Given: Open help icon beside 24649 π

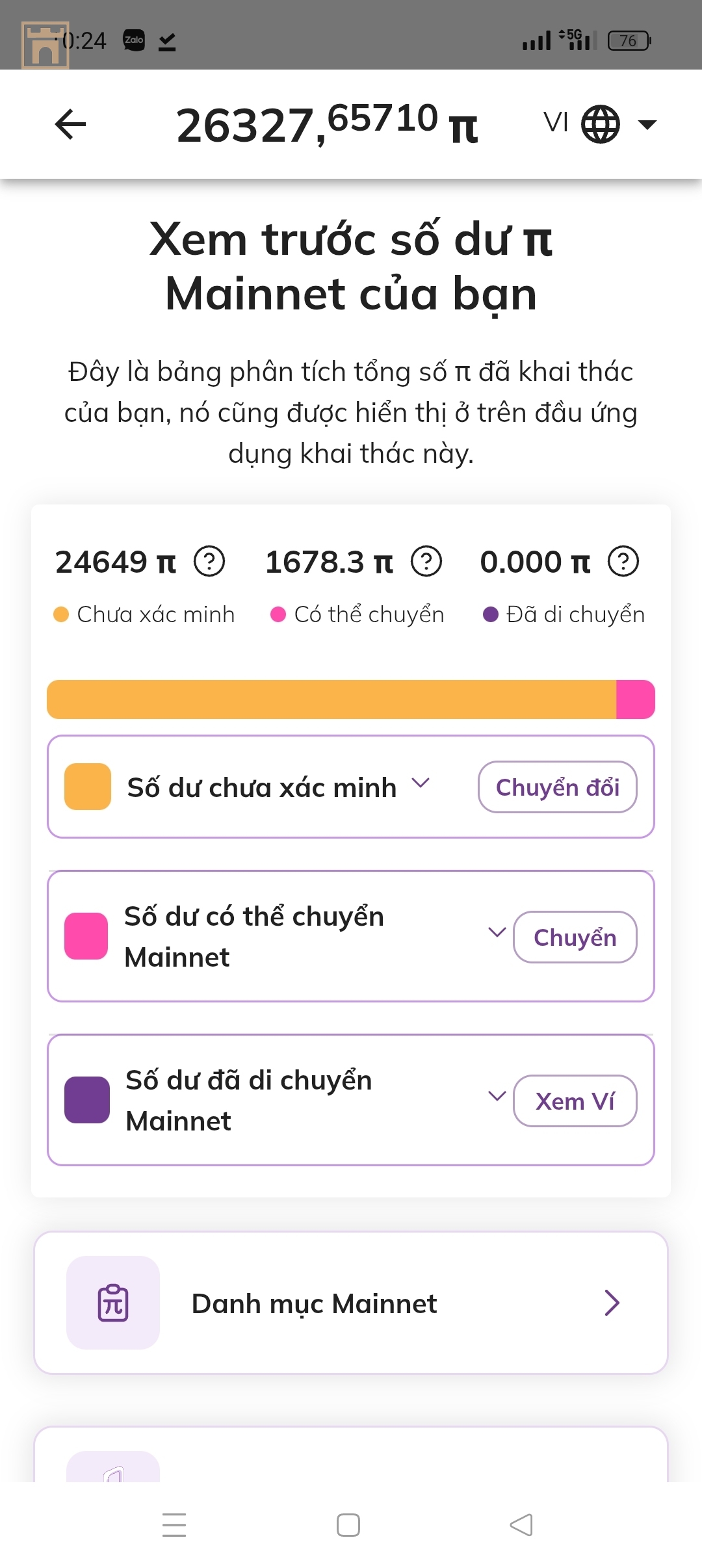Looking at the screenshot, I should [x=209, y=561].
